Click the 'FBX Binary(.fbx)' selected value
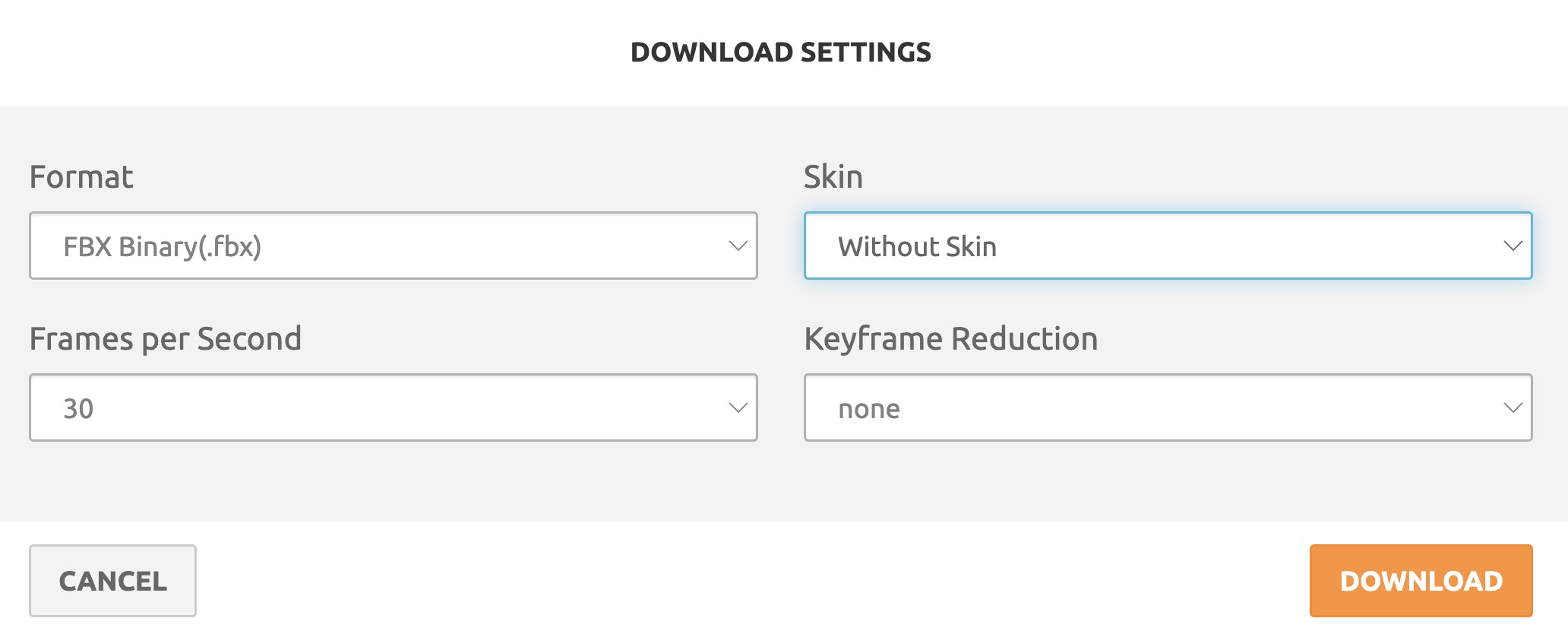Screen dimensions: 1568x634 tap(162, 247)
